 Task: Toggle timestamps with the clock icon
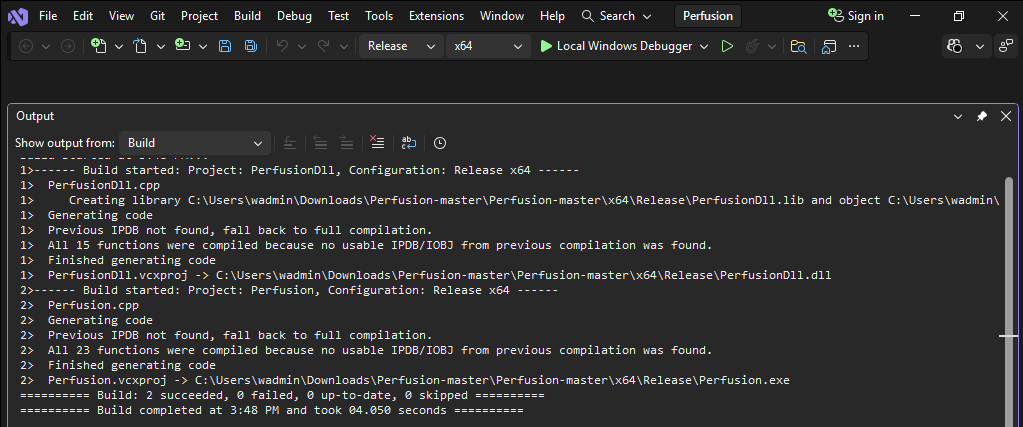[440, 143]
